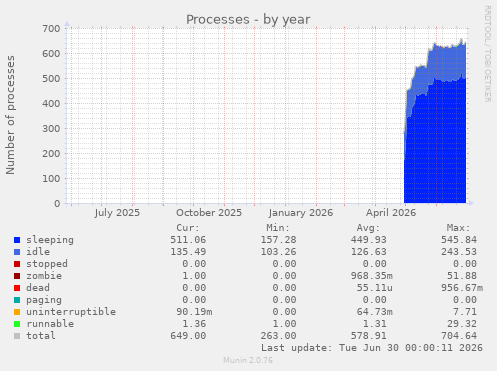Screen dimensions: 497x371
Task: Click the 'paging' legend label
Action: point(44,300)
